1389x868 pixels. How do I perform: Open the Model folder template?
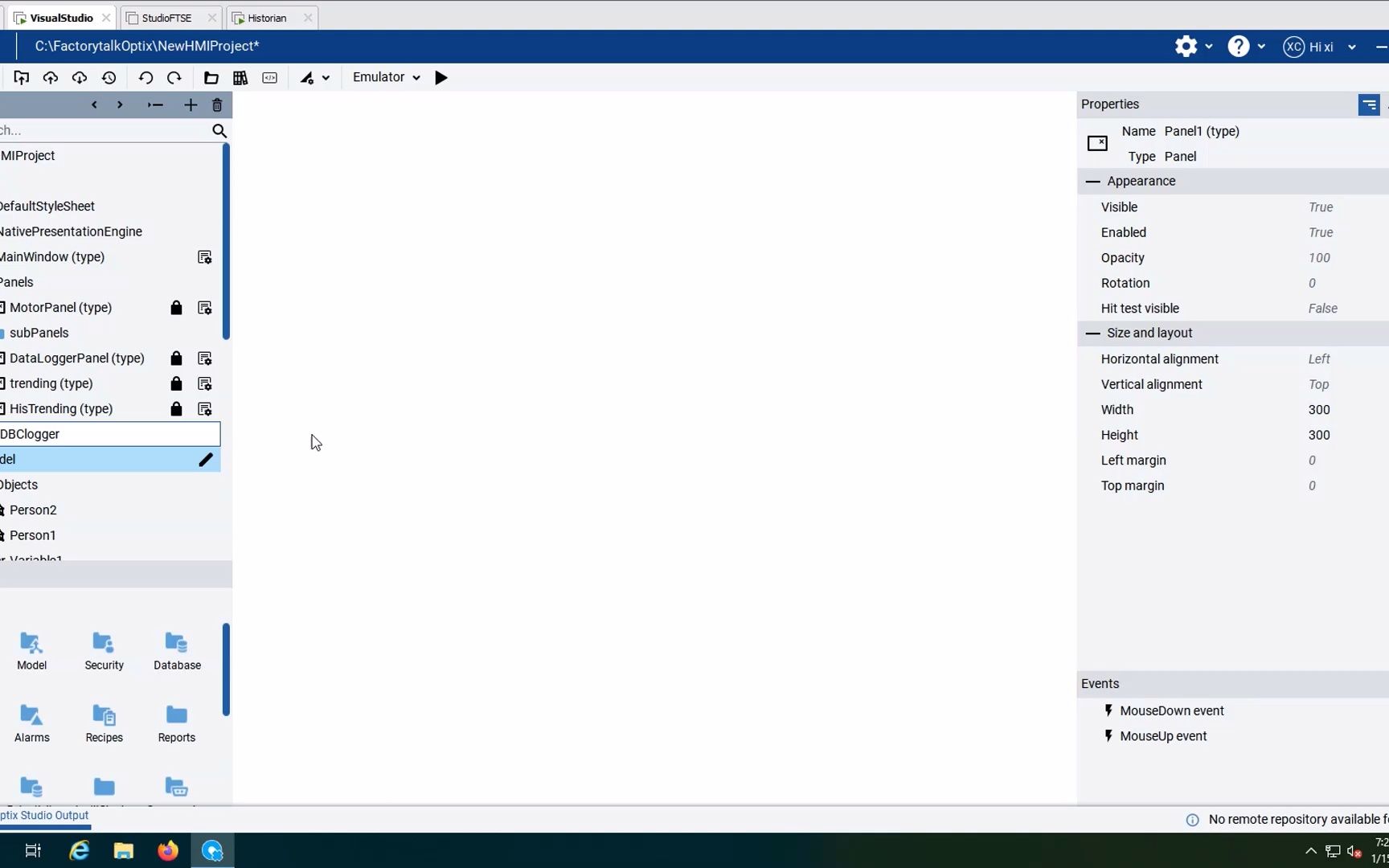pos(31,652)
